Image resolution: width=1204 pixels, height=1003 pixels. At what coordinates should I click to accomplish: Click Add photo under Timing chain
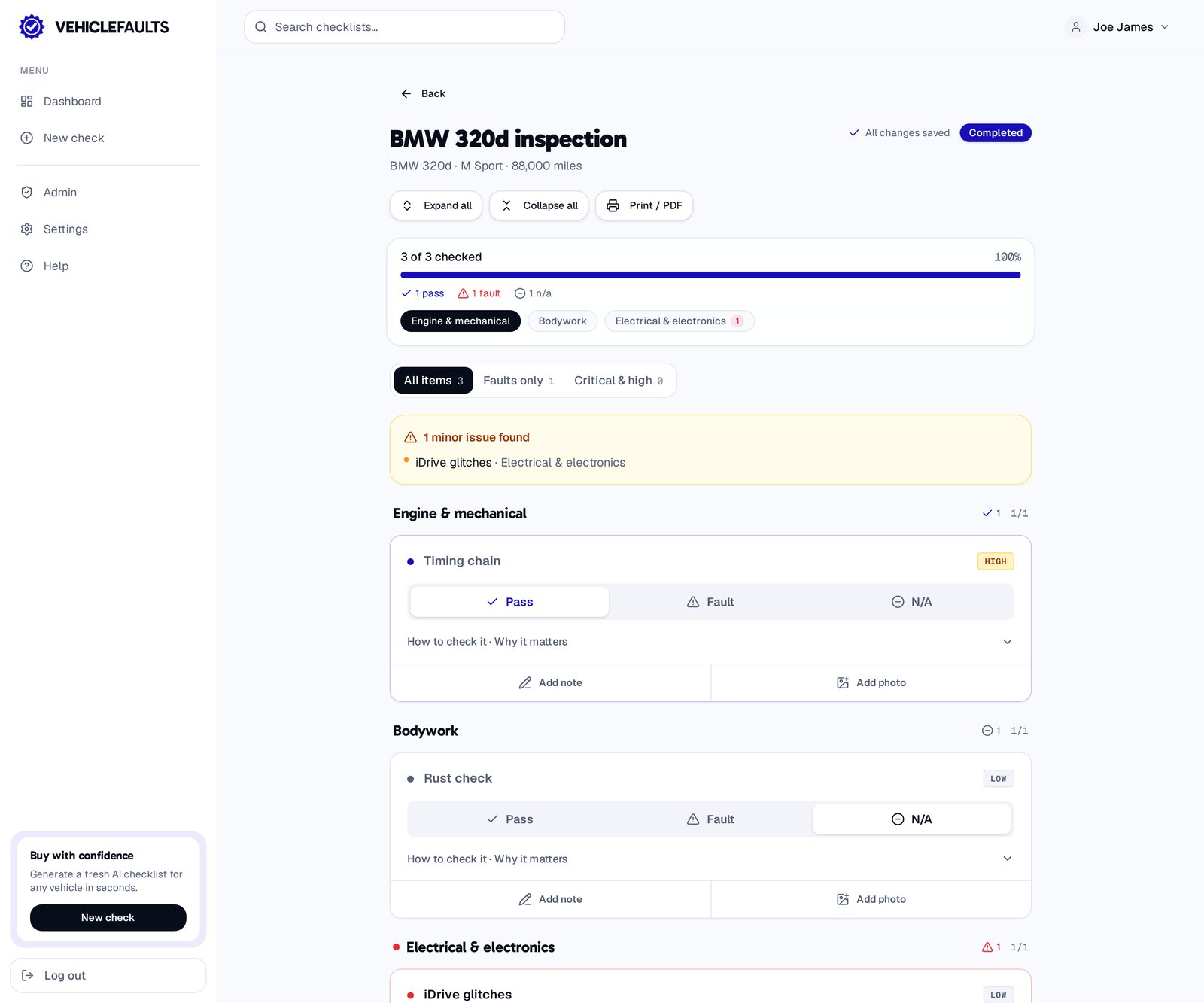(871, 683)
